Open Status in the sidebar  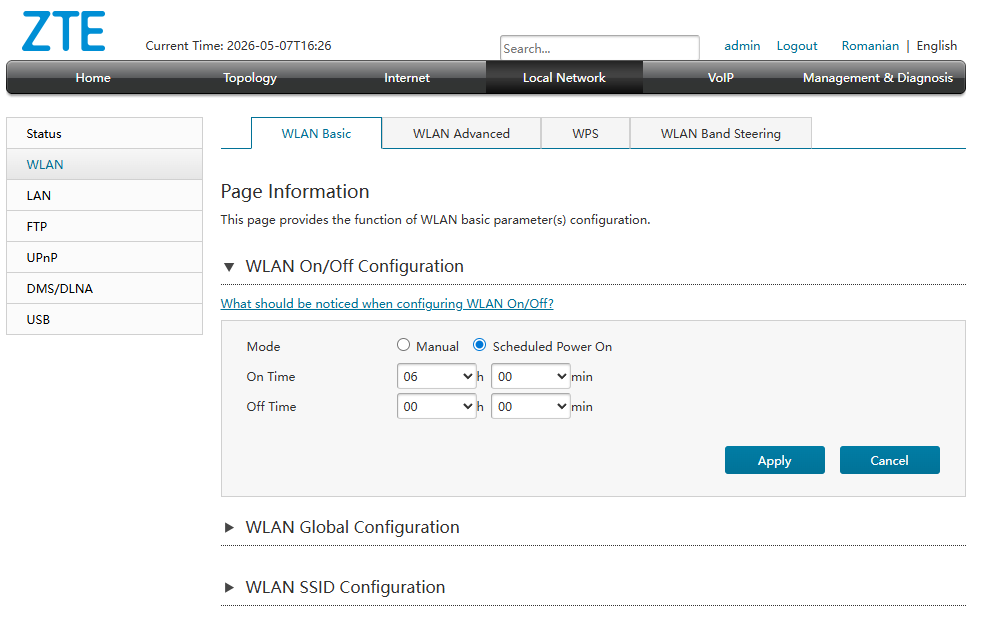pyautogui.click(x=105, y=133)
